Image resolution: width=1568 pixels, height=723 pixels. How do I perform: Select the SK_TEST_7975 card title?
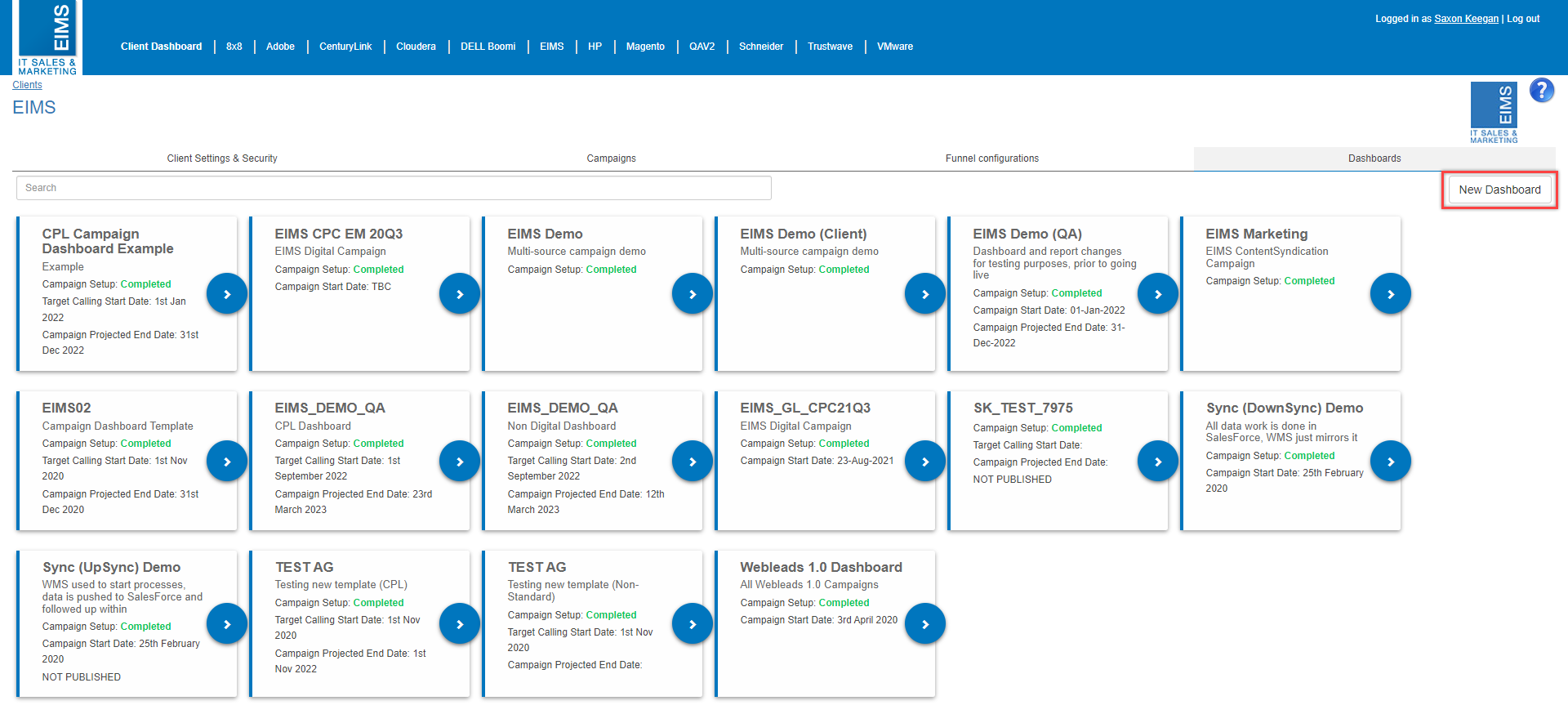pos(1023,408)
